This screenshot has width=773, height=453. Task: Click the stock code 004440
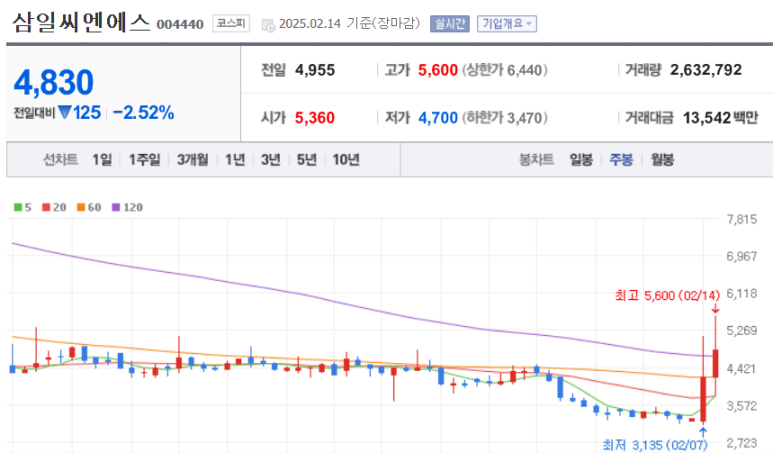[180, 25]
